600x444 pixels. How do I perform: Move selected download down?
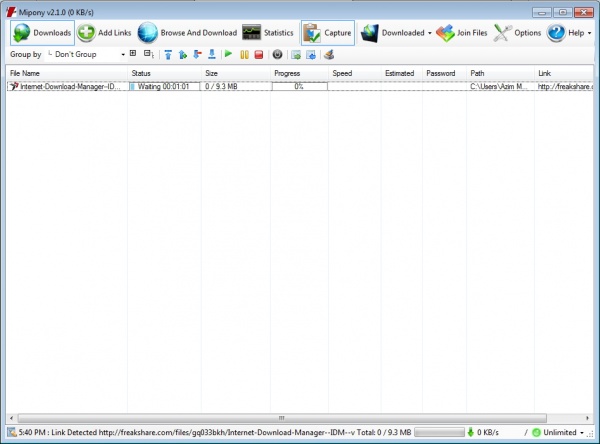pos(197,55)
